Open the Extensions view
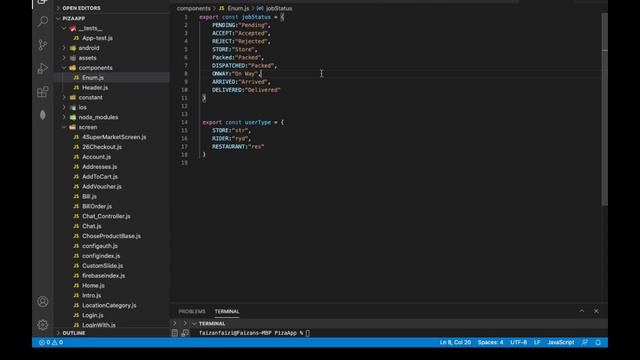This screenshot has height=360, width=640. 42,92
